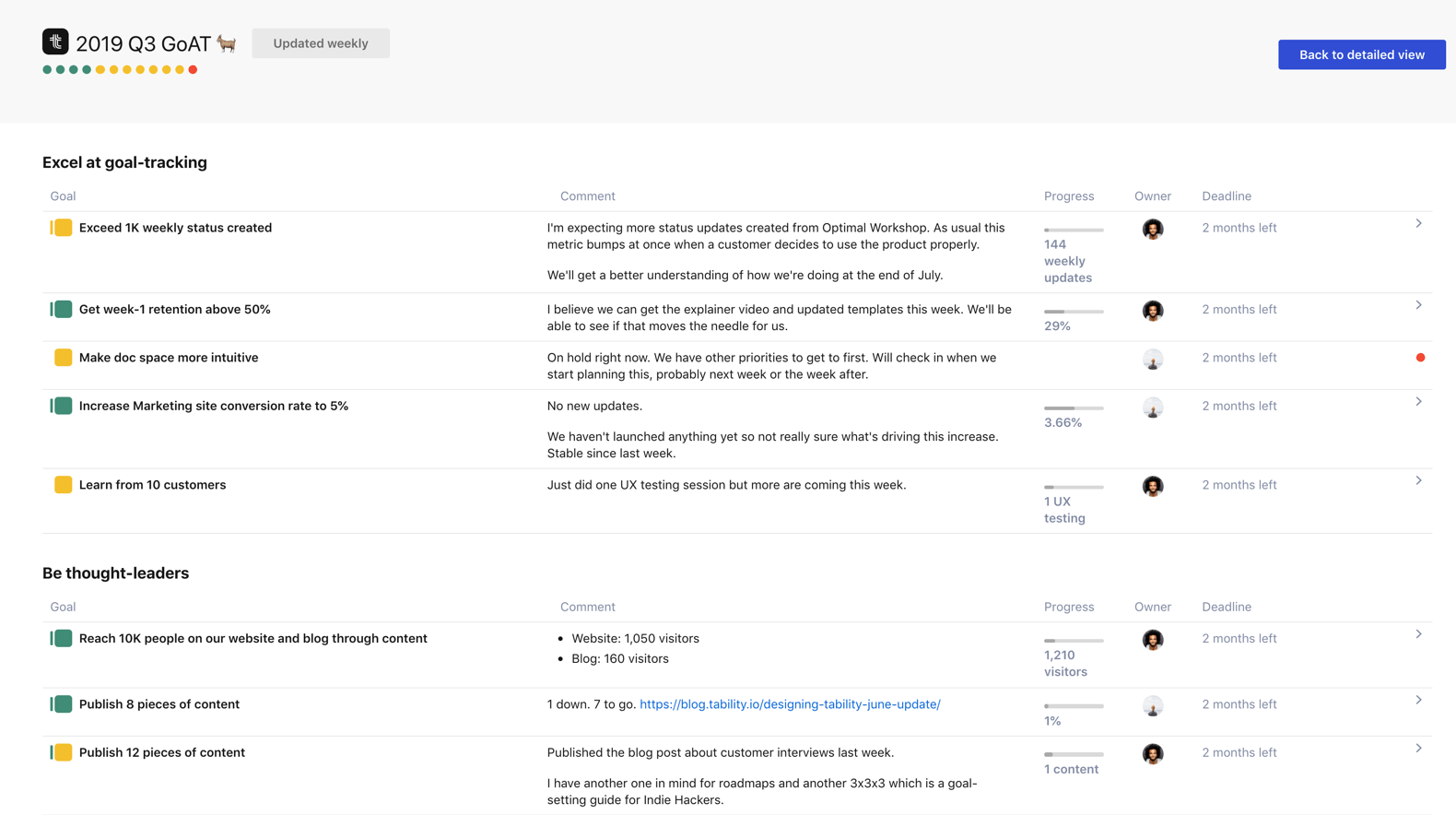Click owner avatar for Exceed 1K weekly status
The height and width of the screenshot is (815, 1456).
pos(1152,229)
